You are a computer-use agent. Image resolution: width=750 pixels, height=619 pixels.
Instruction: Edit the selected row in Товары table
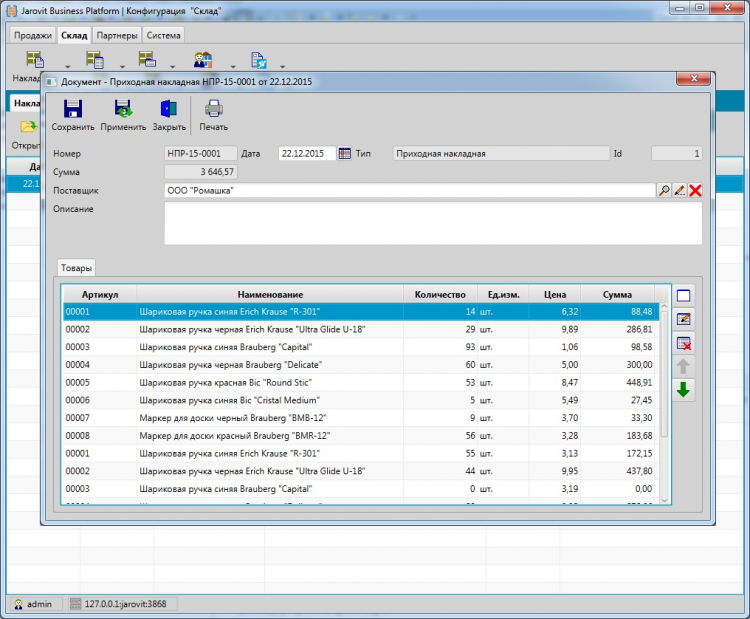684,319
